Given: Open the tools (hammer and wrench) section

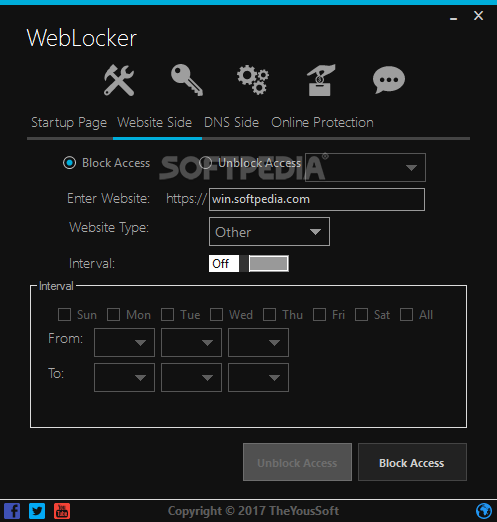Looking at the screenshot, I should point(119,80).
